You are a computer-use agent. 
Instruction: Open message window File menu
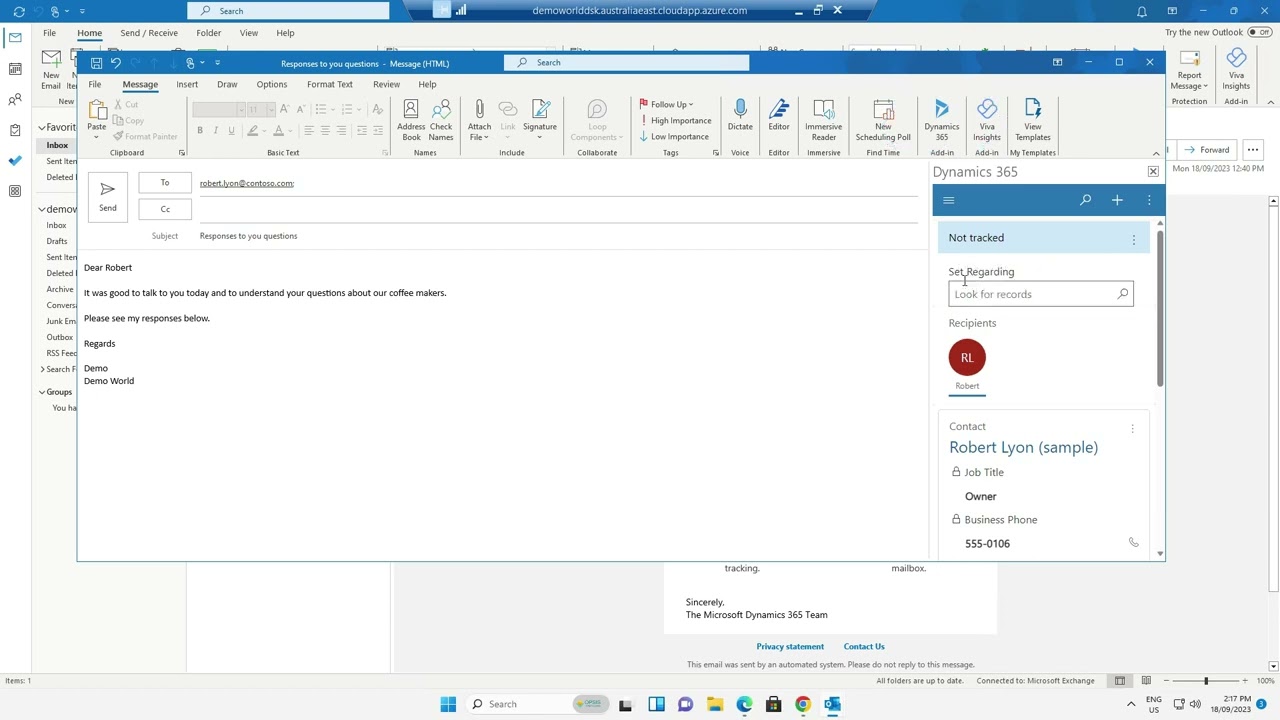tap(95, 84)
